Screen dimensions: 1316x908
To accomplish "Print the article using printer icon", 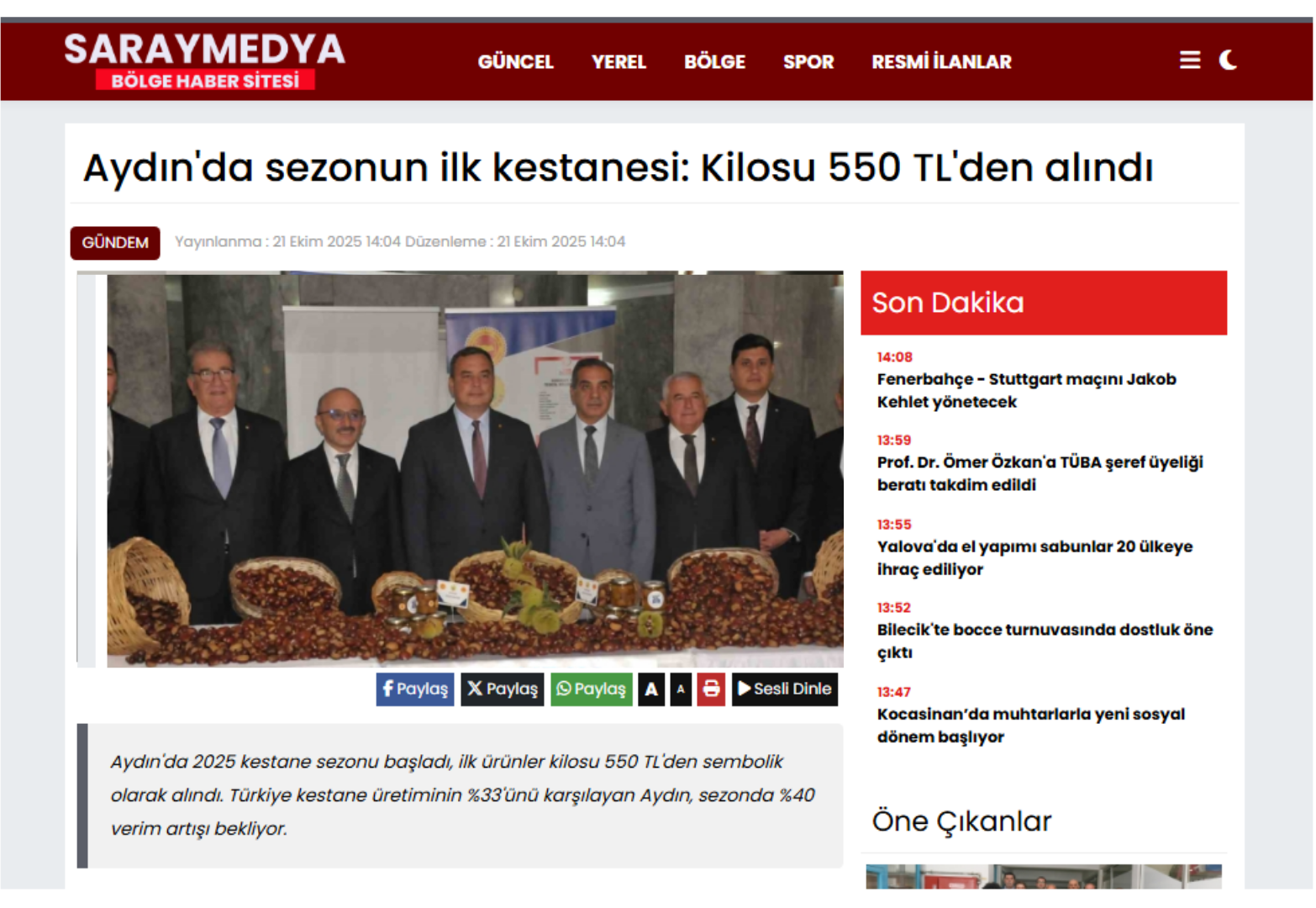I will tap(711, 689).
